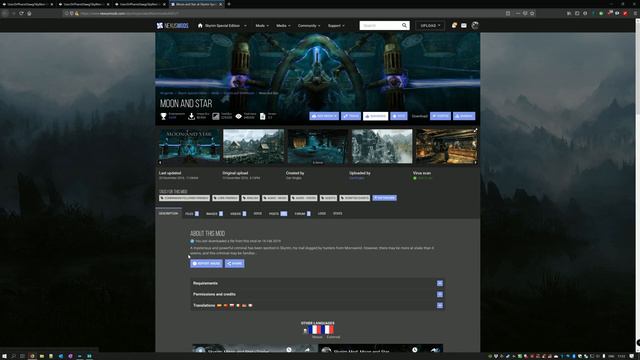Screen dimensions: 640x360
Task: Download with the Vortex button
Action: (440, 116)
